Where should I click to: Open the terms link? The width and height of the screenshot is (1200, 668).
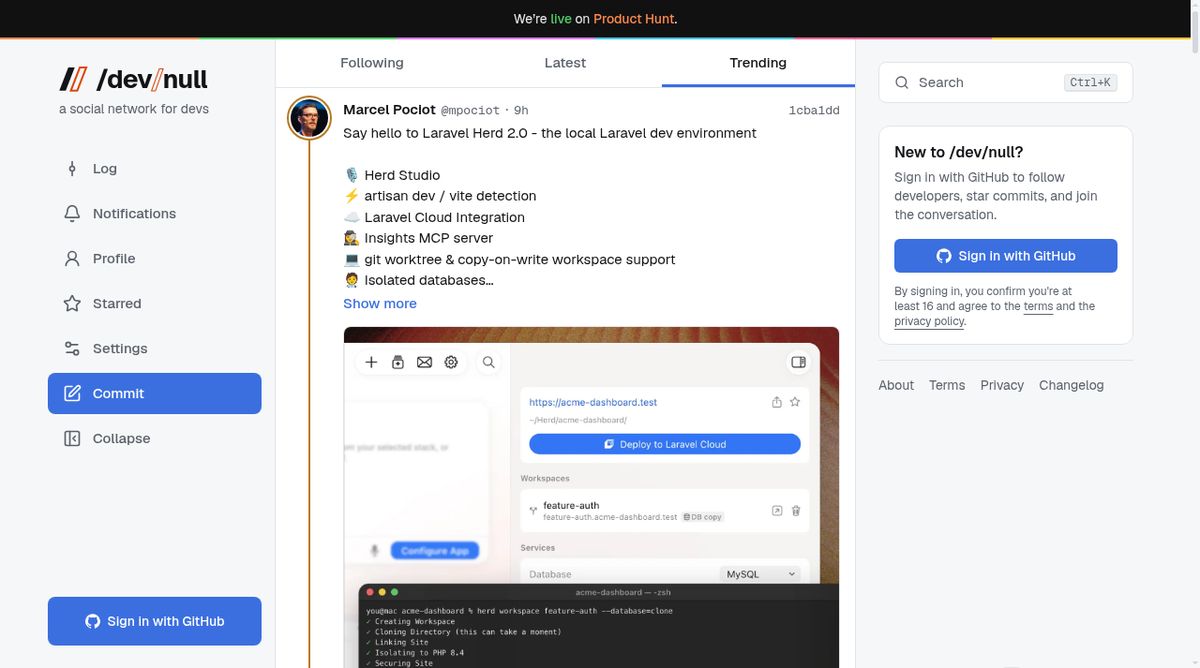tap(1038, 307)
